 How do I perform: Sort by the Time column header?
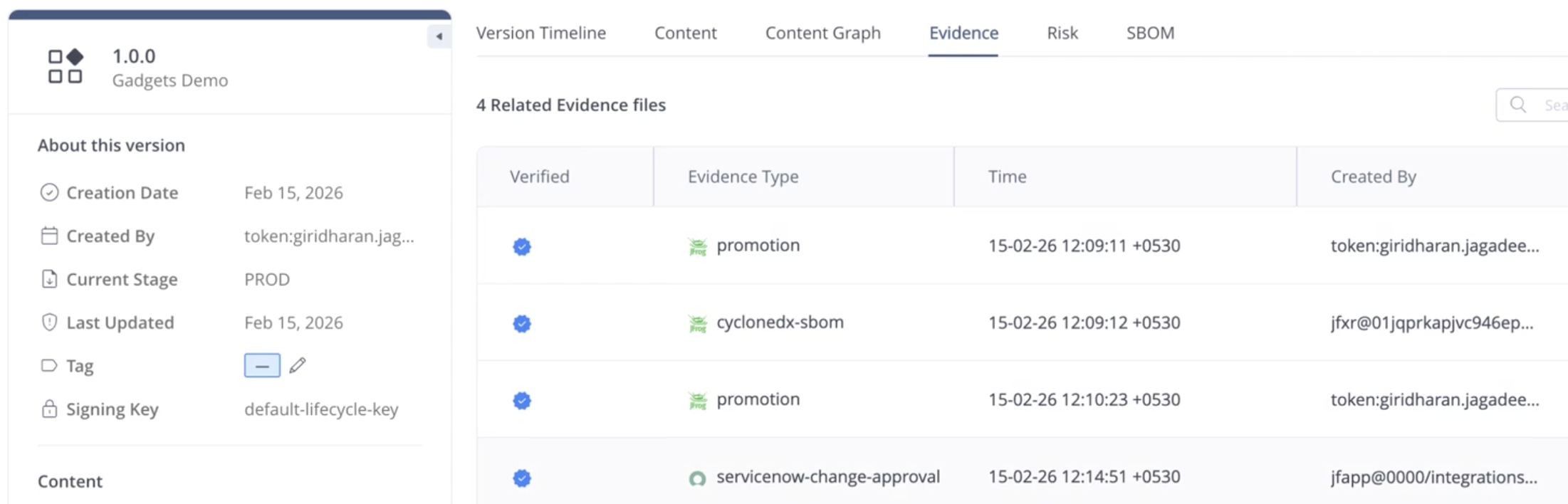point(1008,177)
